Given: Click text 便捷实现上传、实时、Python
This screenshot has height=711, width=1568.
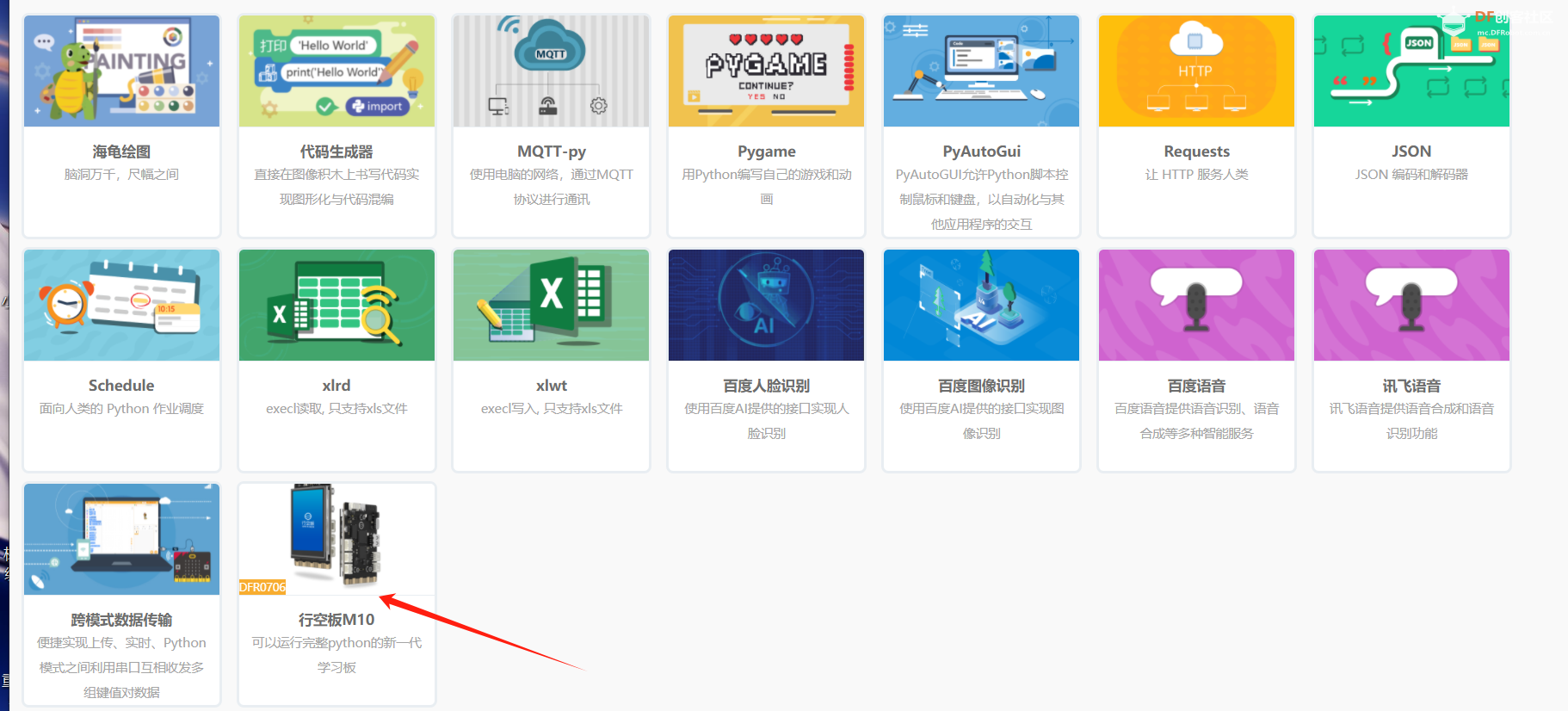Looking at the screenshot, I should tap(121, 643).
